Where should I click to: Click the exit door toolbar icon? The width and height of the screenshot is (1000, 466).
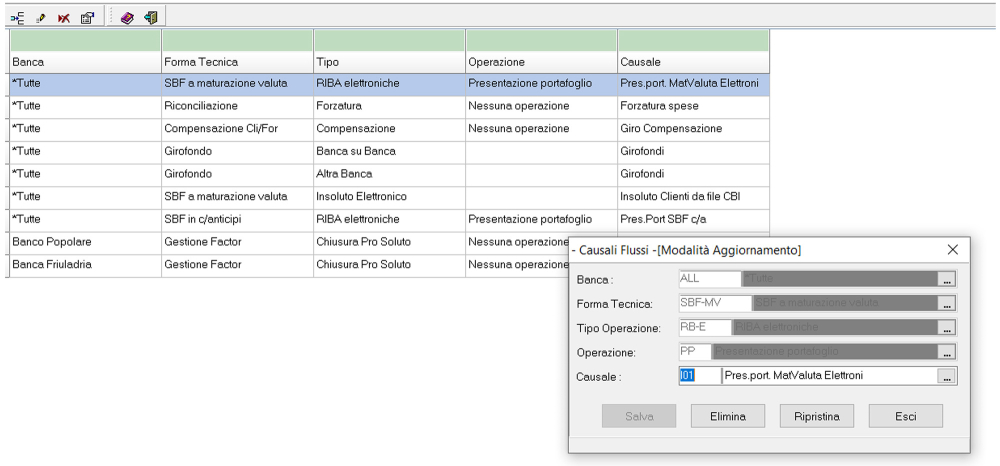pyautogui.click(x=149, y=16)
